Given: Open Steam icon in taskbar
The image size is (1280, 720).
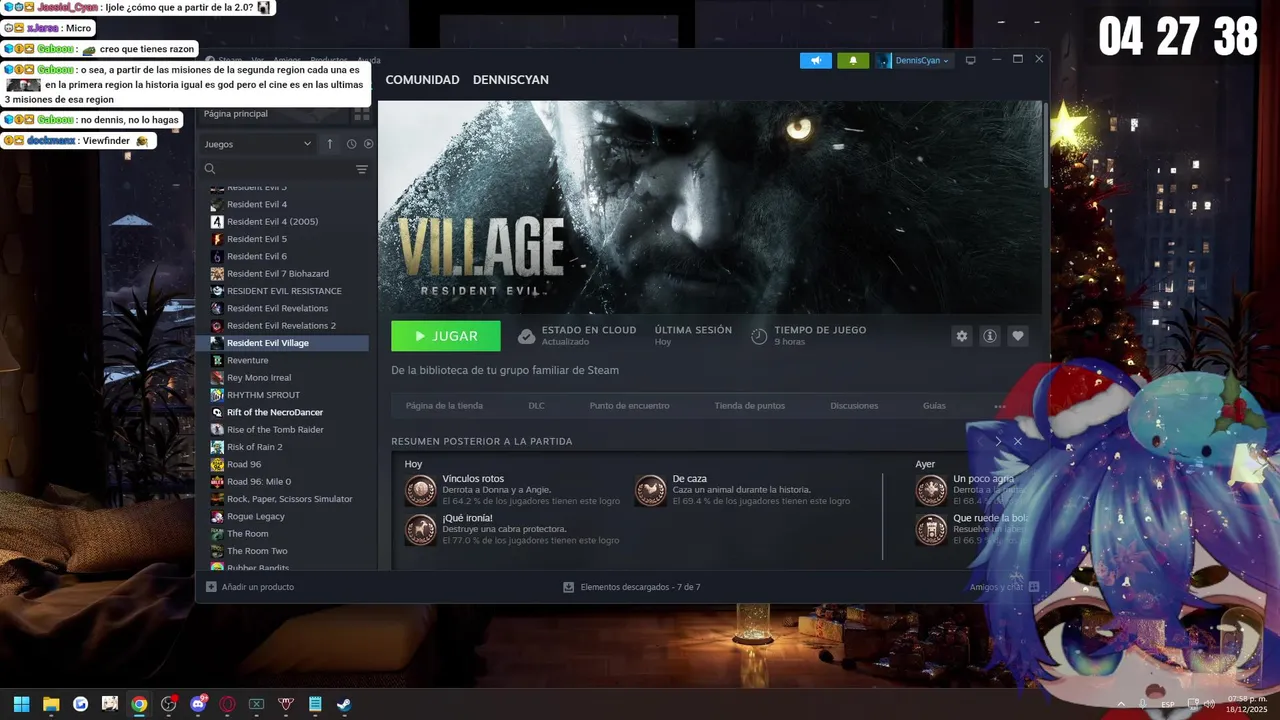Looking at the screenshot, I should pyautogui.click(x=344, y=704).
